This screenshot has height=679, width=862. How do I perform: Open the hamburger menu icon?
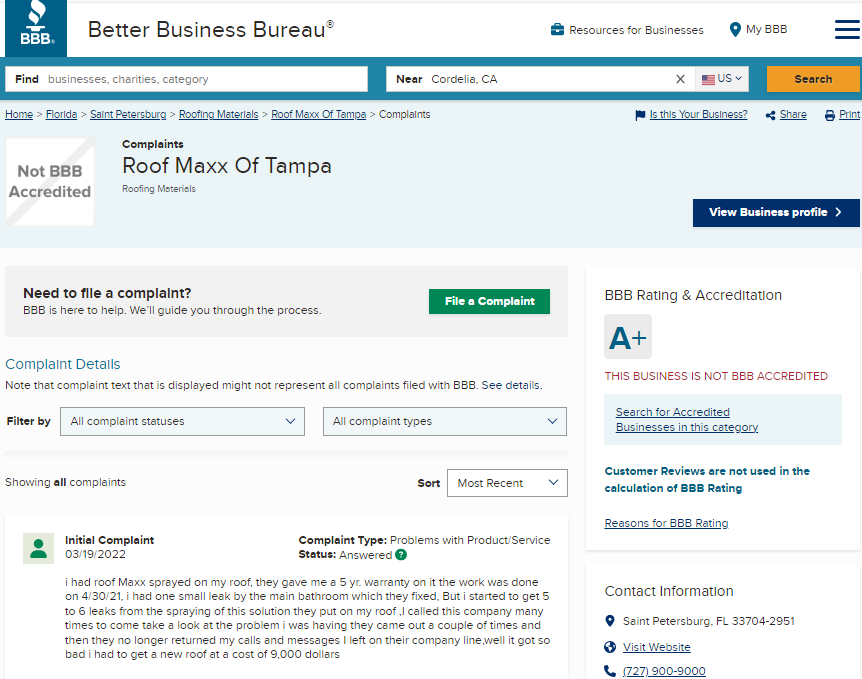[x=846, y=30]
